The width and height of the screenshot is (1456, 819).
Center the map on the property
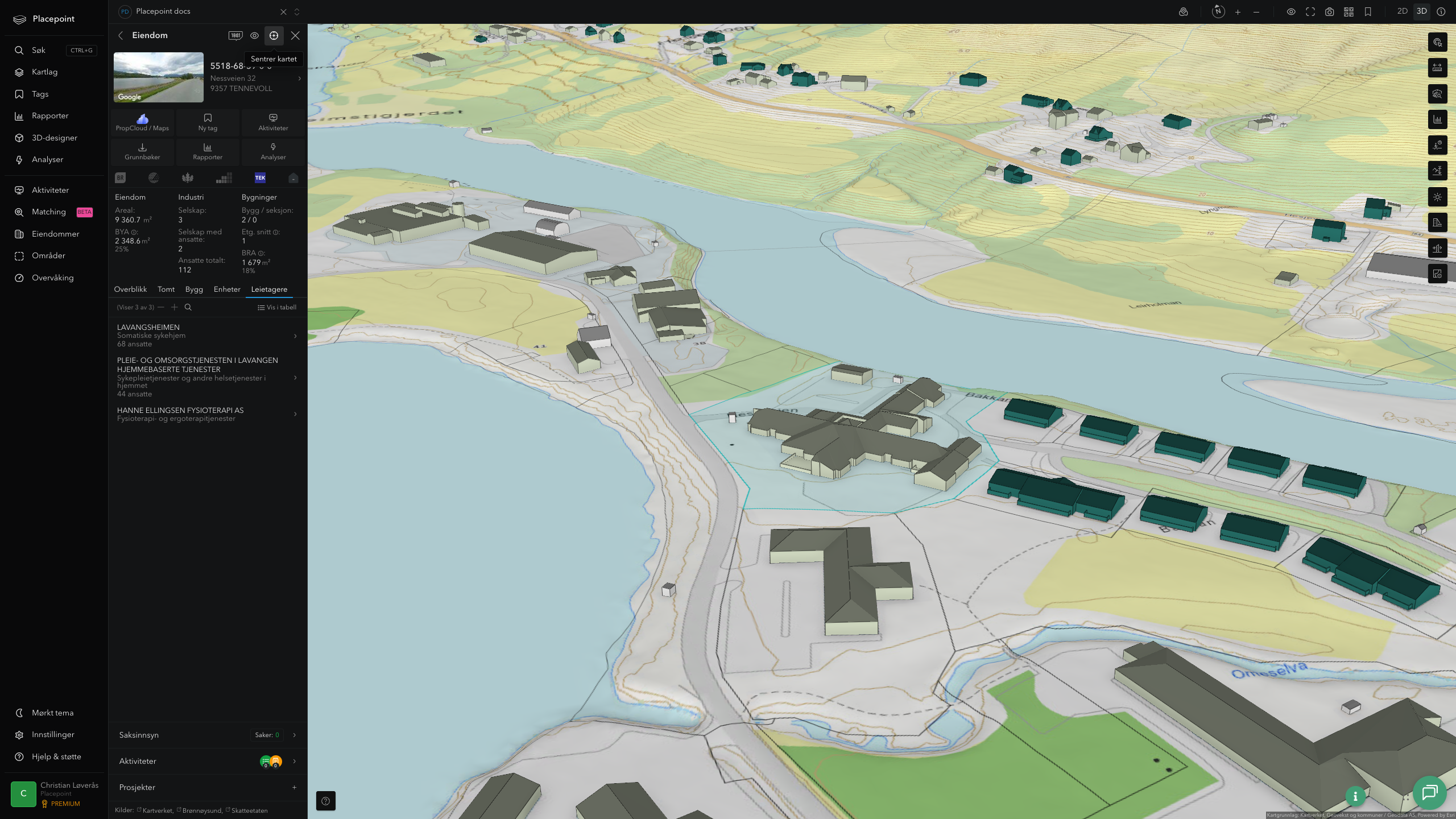274,35
